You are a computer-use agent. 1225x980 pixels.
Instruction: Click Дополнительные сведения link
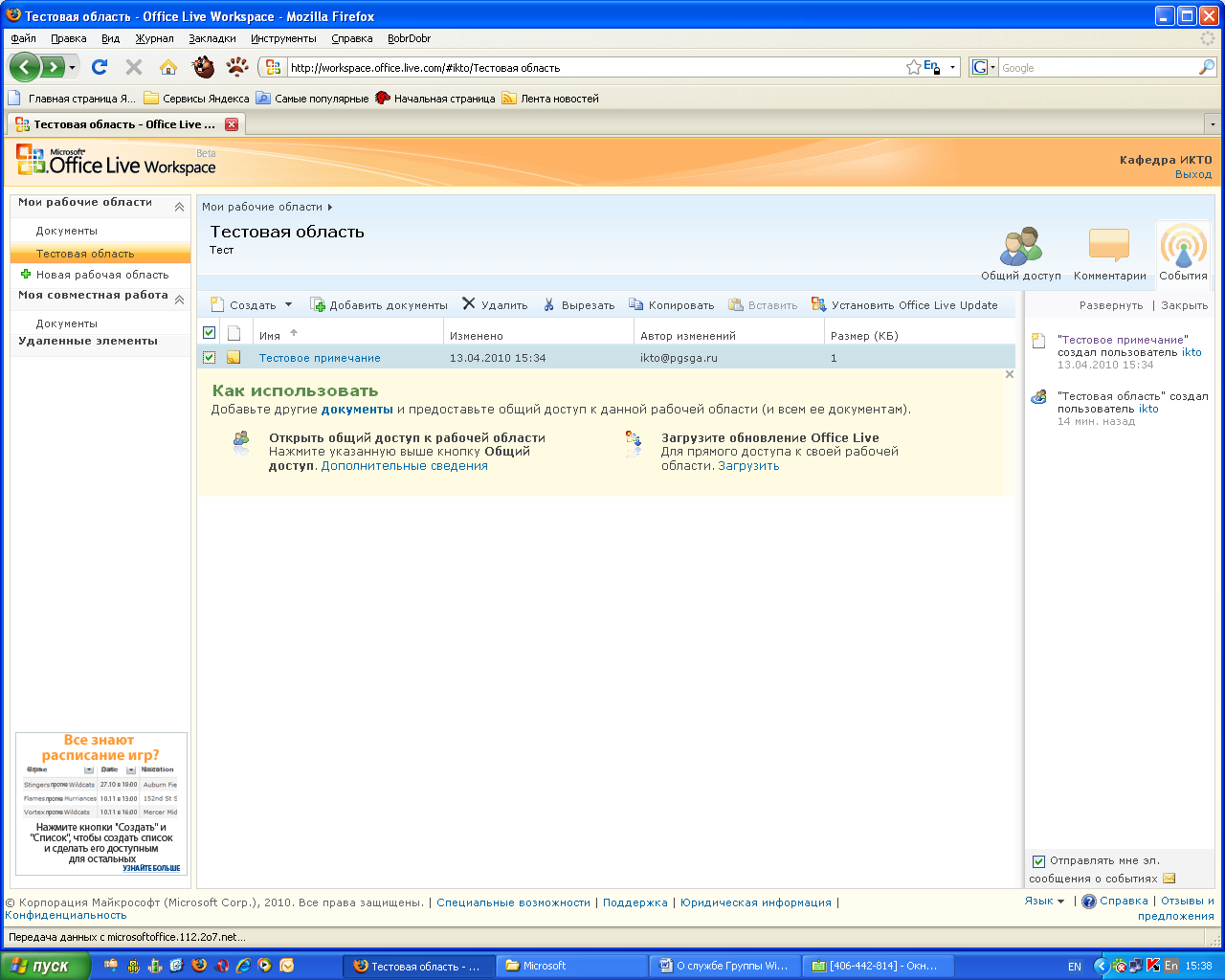click(405, 466)
